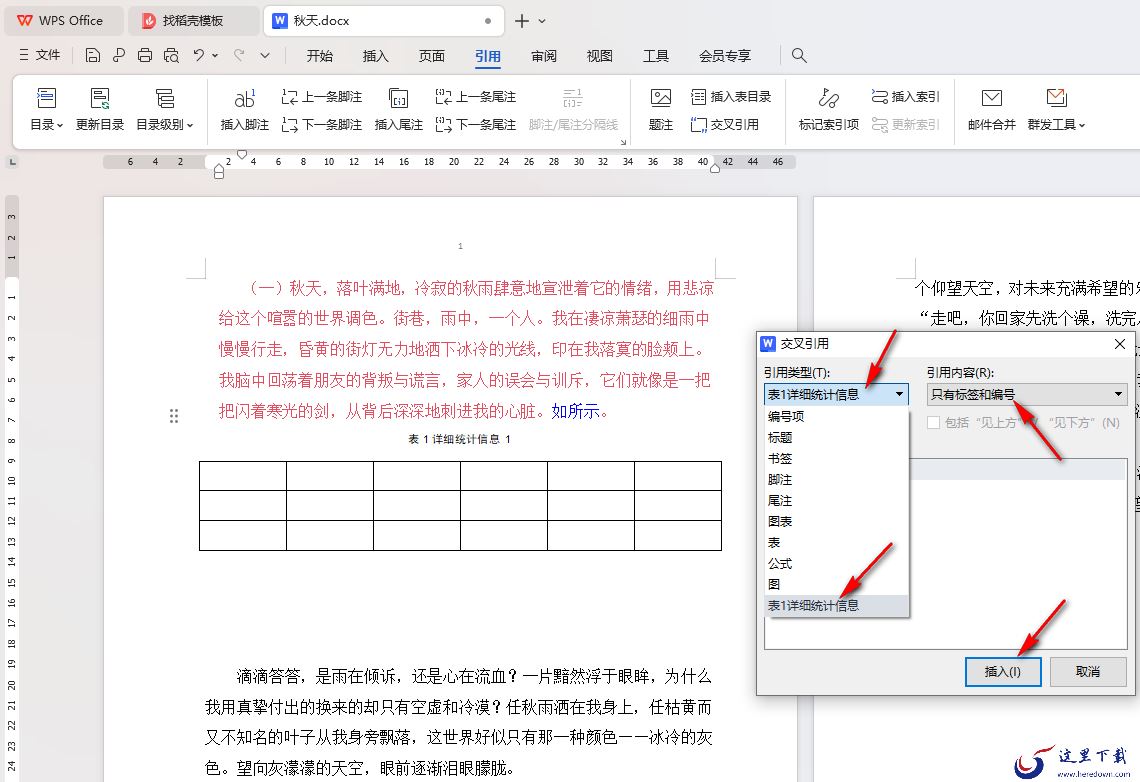This screenshot has width=1140, height=782.
Task: Click the paragraph drag handle beside text
Action: (x=174, y=416)
